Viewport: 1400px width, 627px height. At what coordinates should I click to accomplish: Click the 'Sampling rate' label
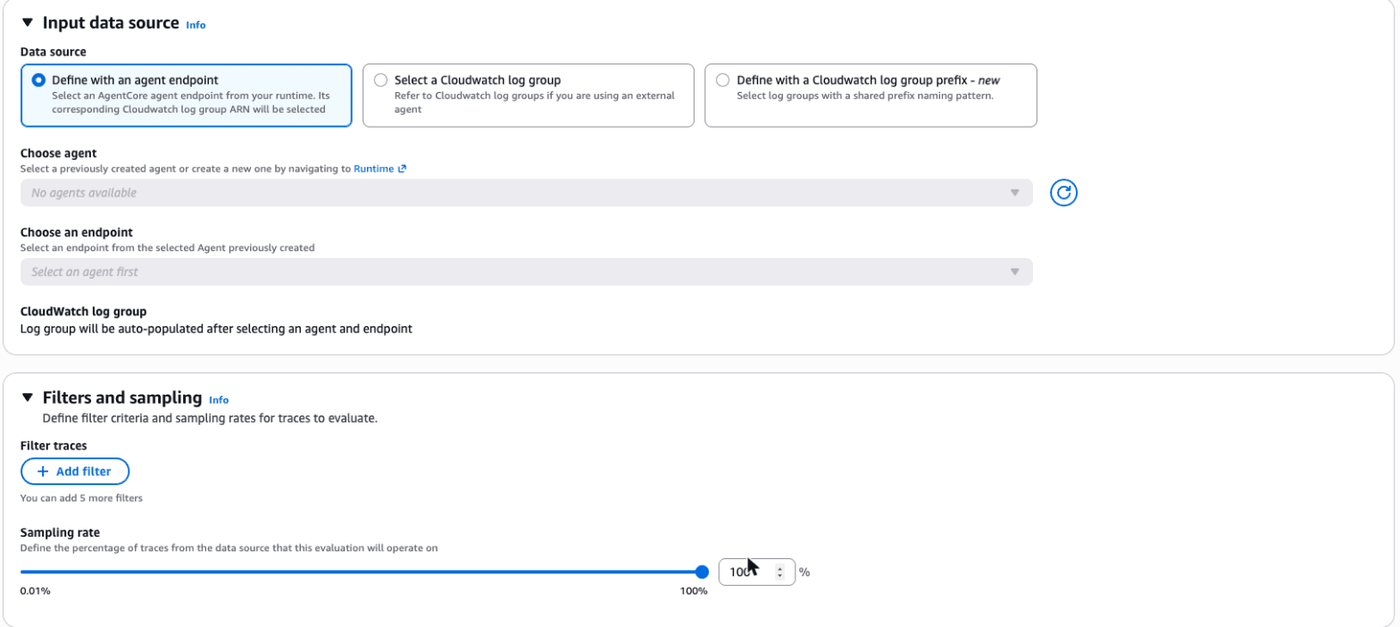60,533
